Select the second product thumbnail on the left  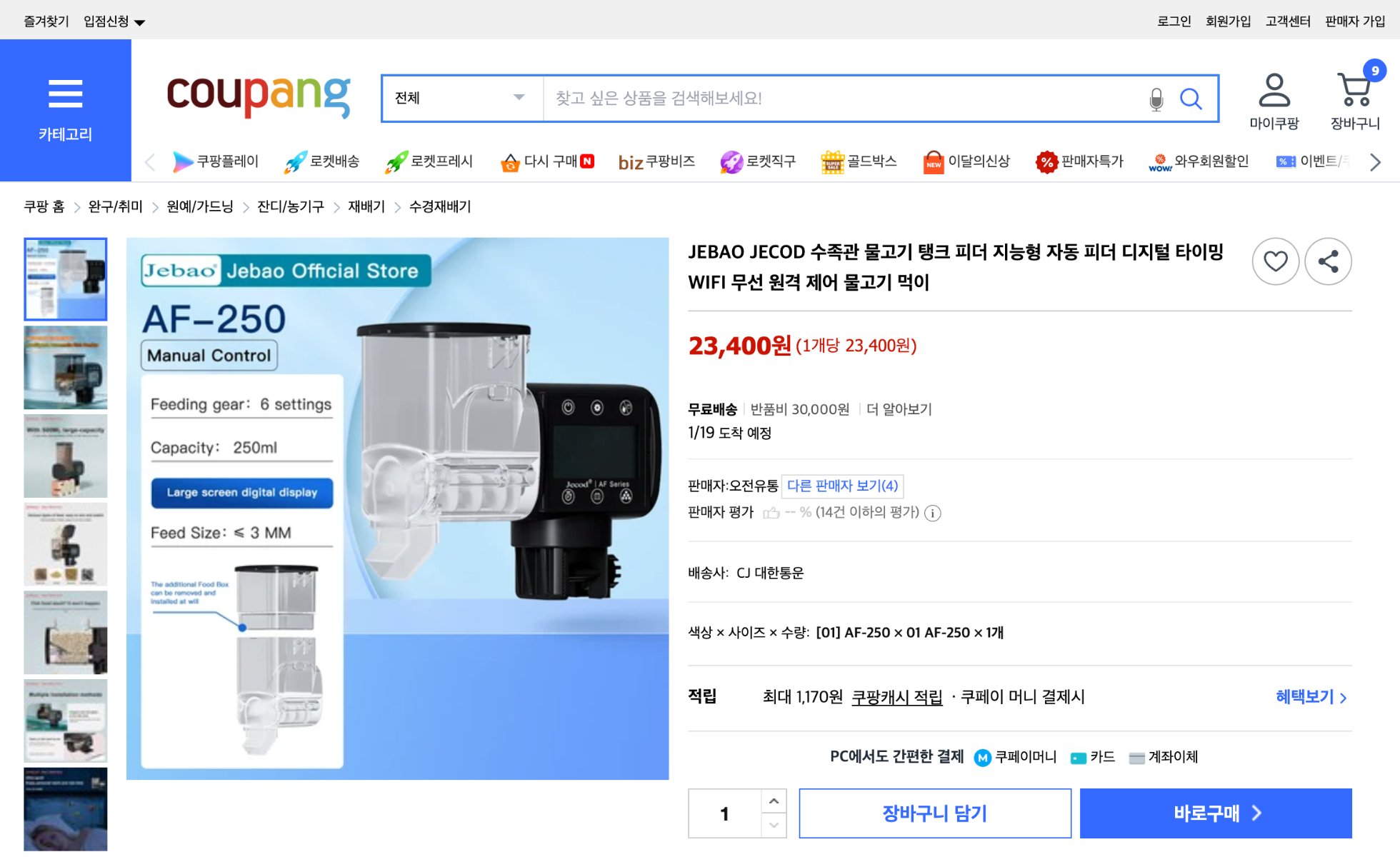(x=65, y=367)
